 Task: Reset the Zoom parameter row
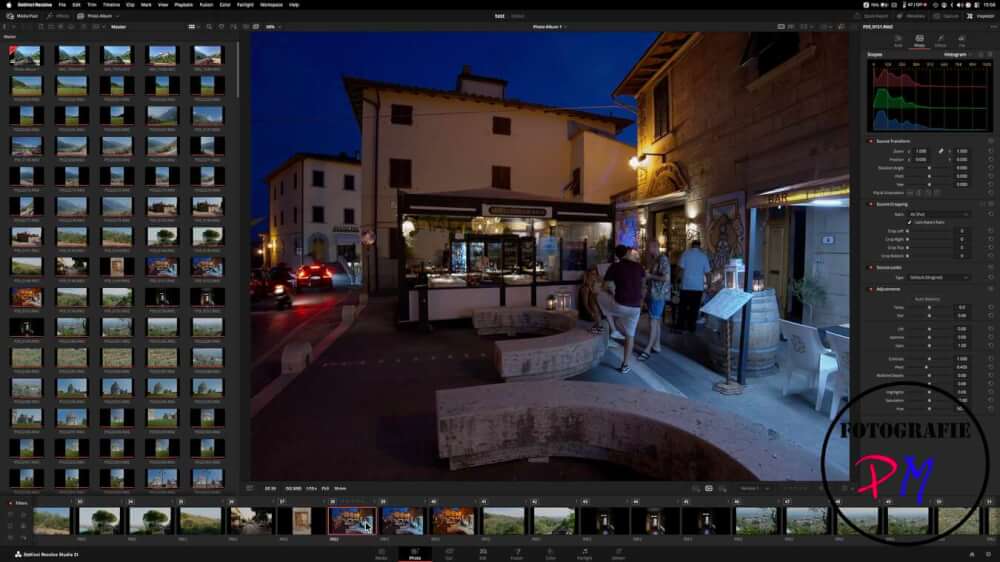pos(990,151)
